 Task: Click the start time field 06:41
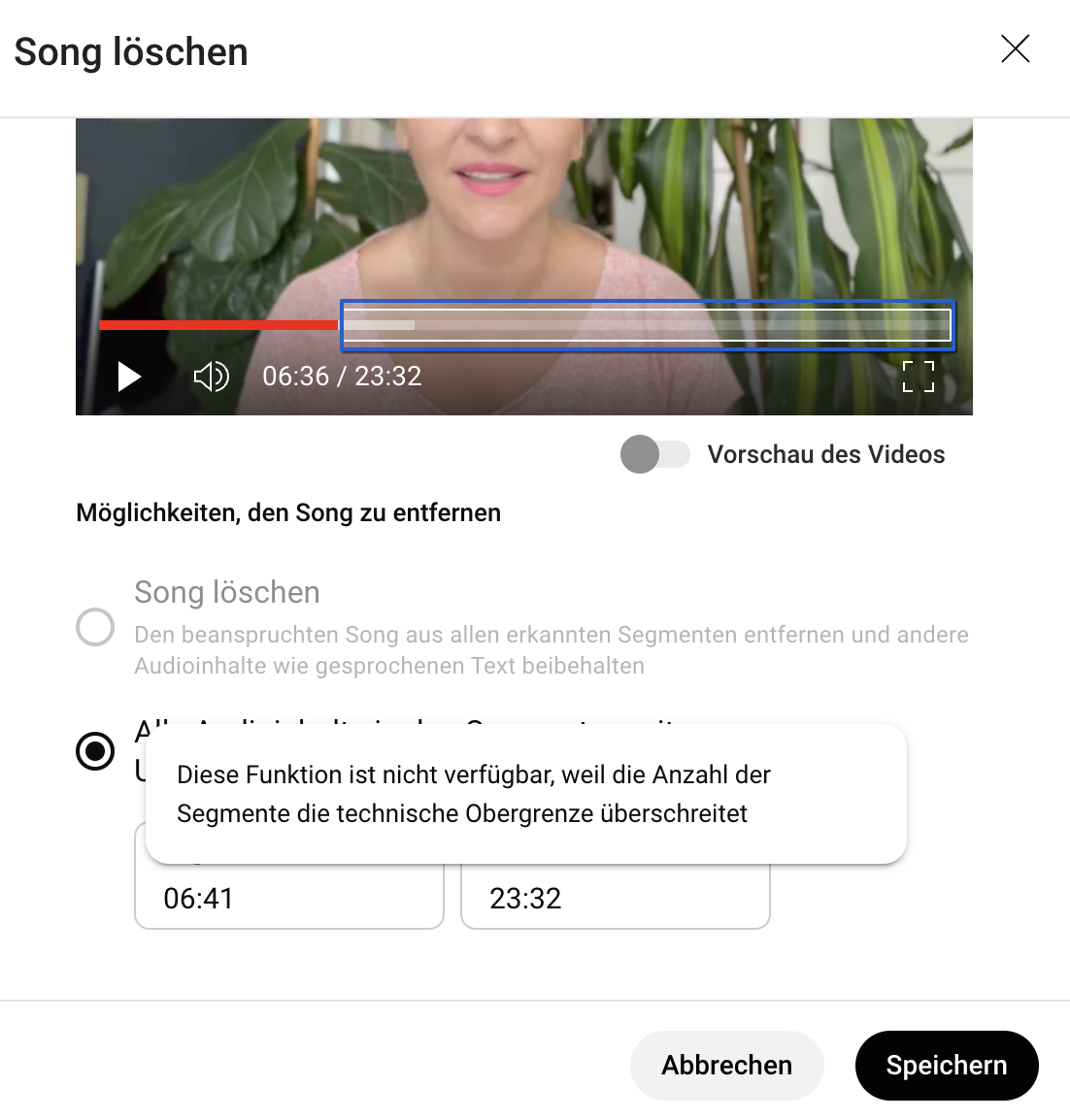point(288,897)
